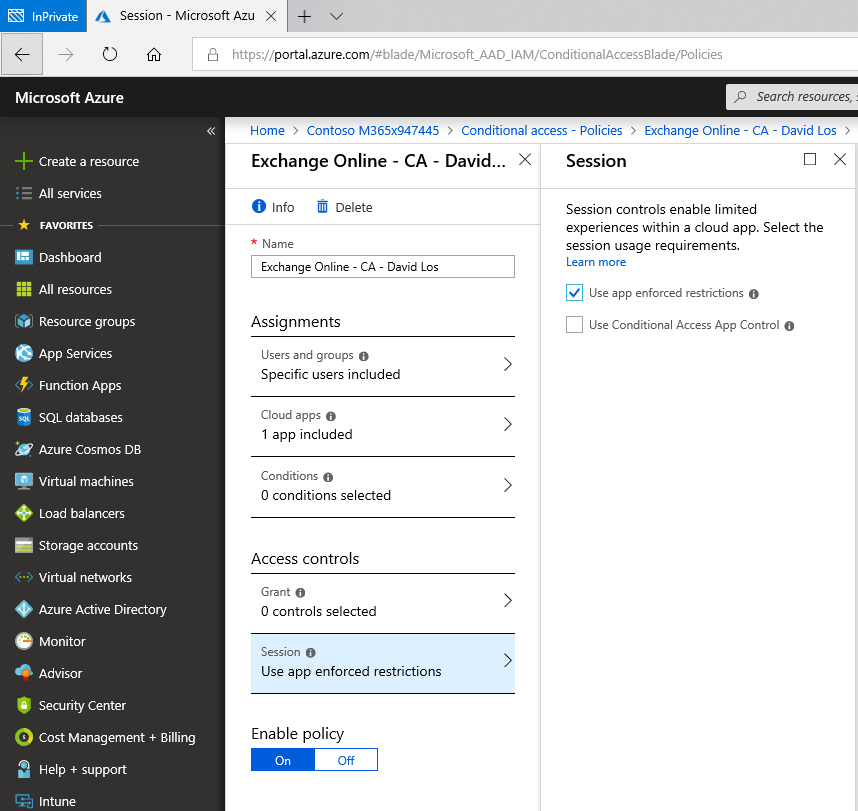
Task: Open Load balancers diamond icon
Action: pos(24,513)
